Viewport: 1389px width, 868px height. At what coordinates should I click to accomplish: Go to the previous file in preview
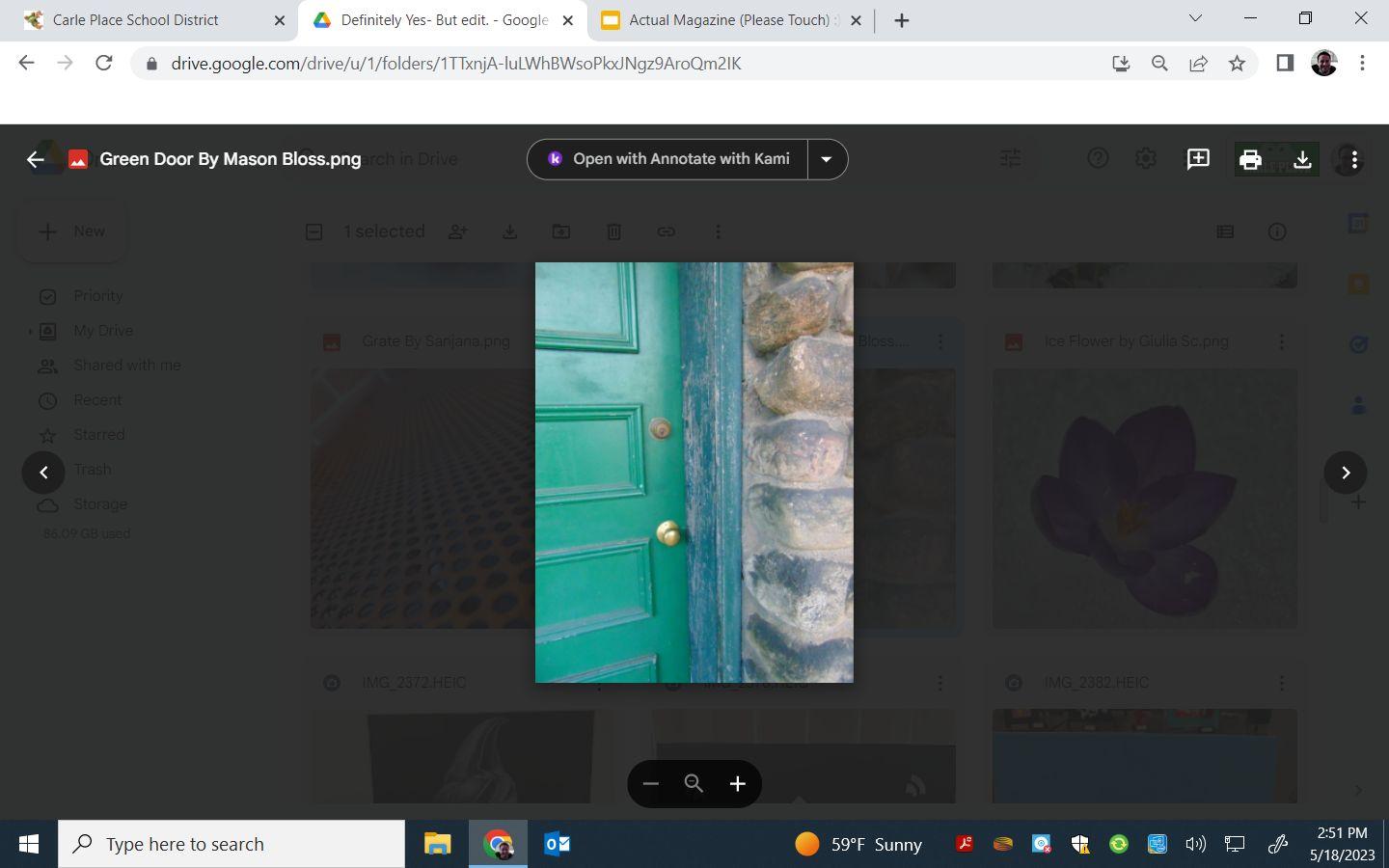(43, 473)
